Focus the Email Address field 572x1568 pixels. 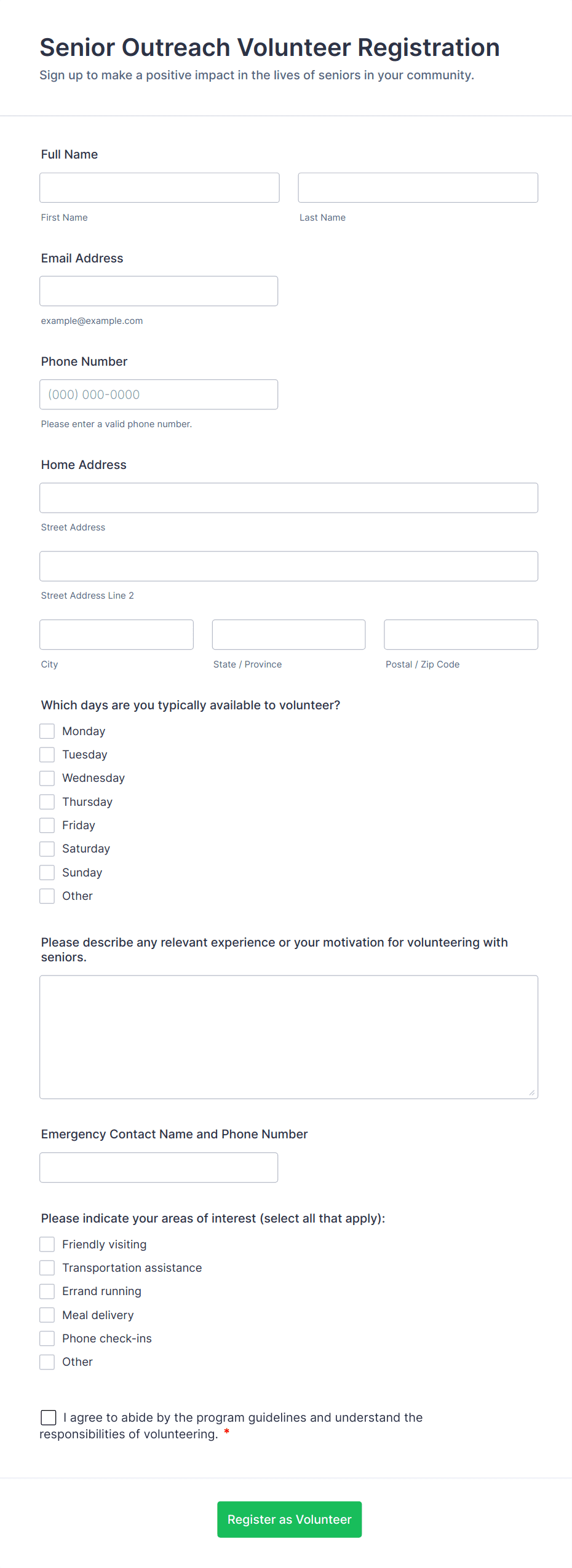(159, 291)
